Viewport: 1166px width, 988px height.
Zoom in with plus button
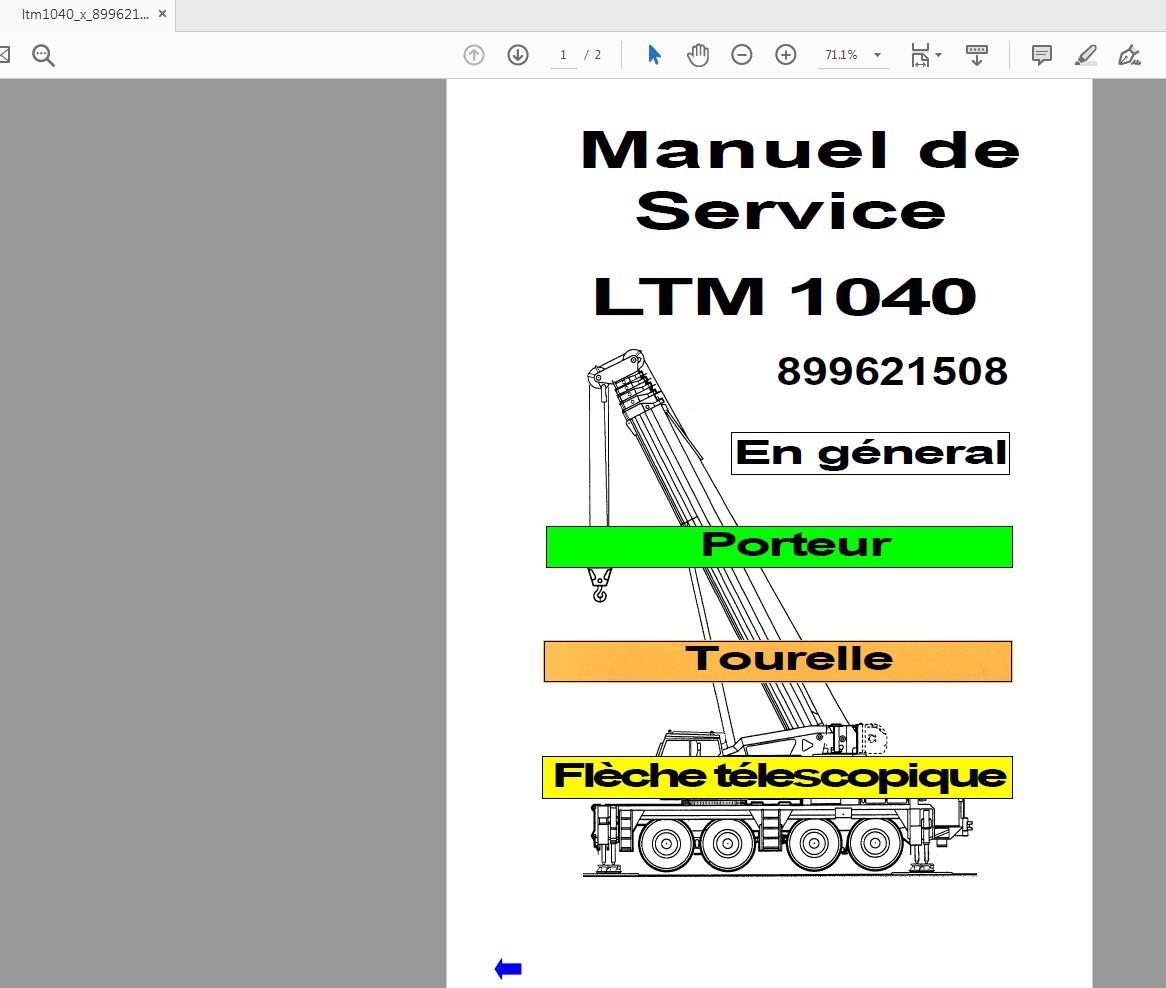coord(786,55)
